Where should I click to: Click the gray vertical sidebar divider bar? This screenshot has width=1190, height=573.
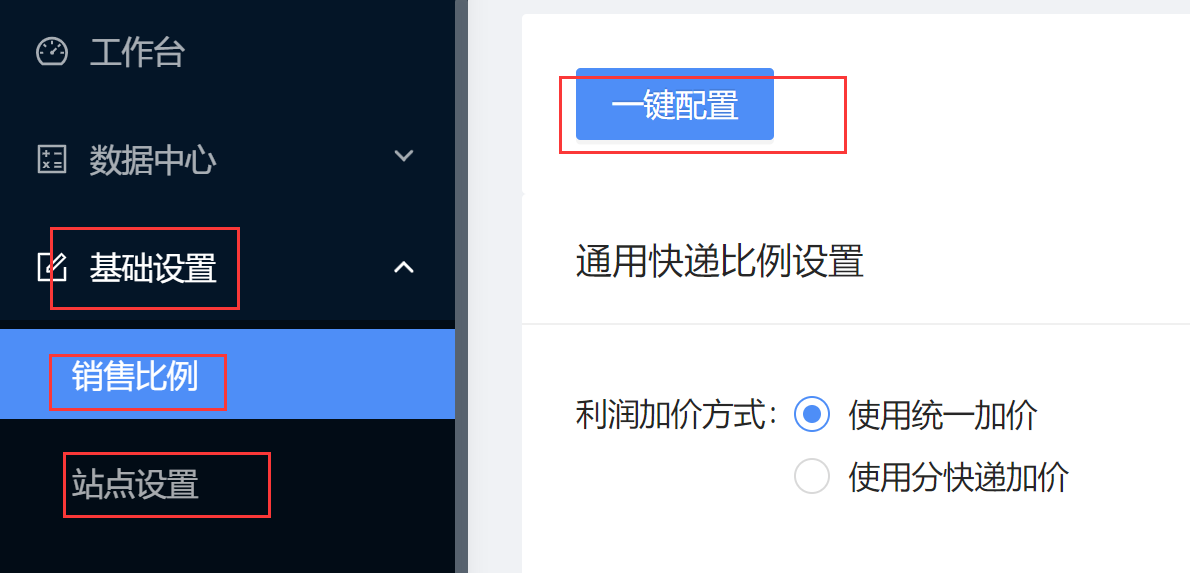click(461, 286)
